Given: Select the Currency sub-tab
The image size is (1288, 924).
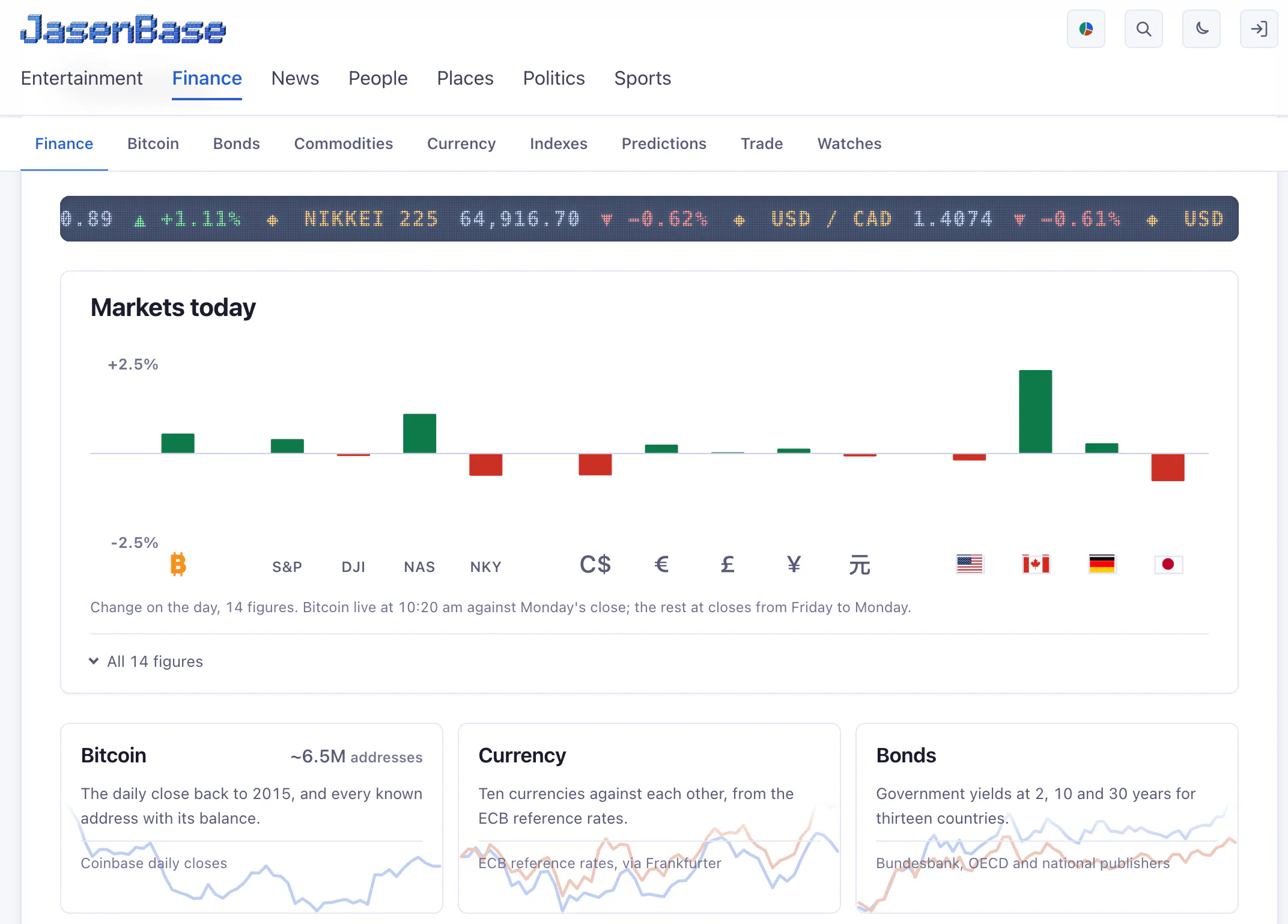Looking at the screenshot, I should click(x=461, y=144).
